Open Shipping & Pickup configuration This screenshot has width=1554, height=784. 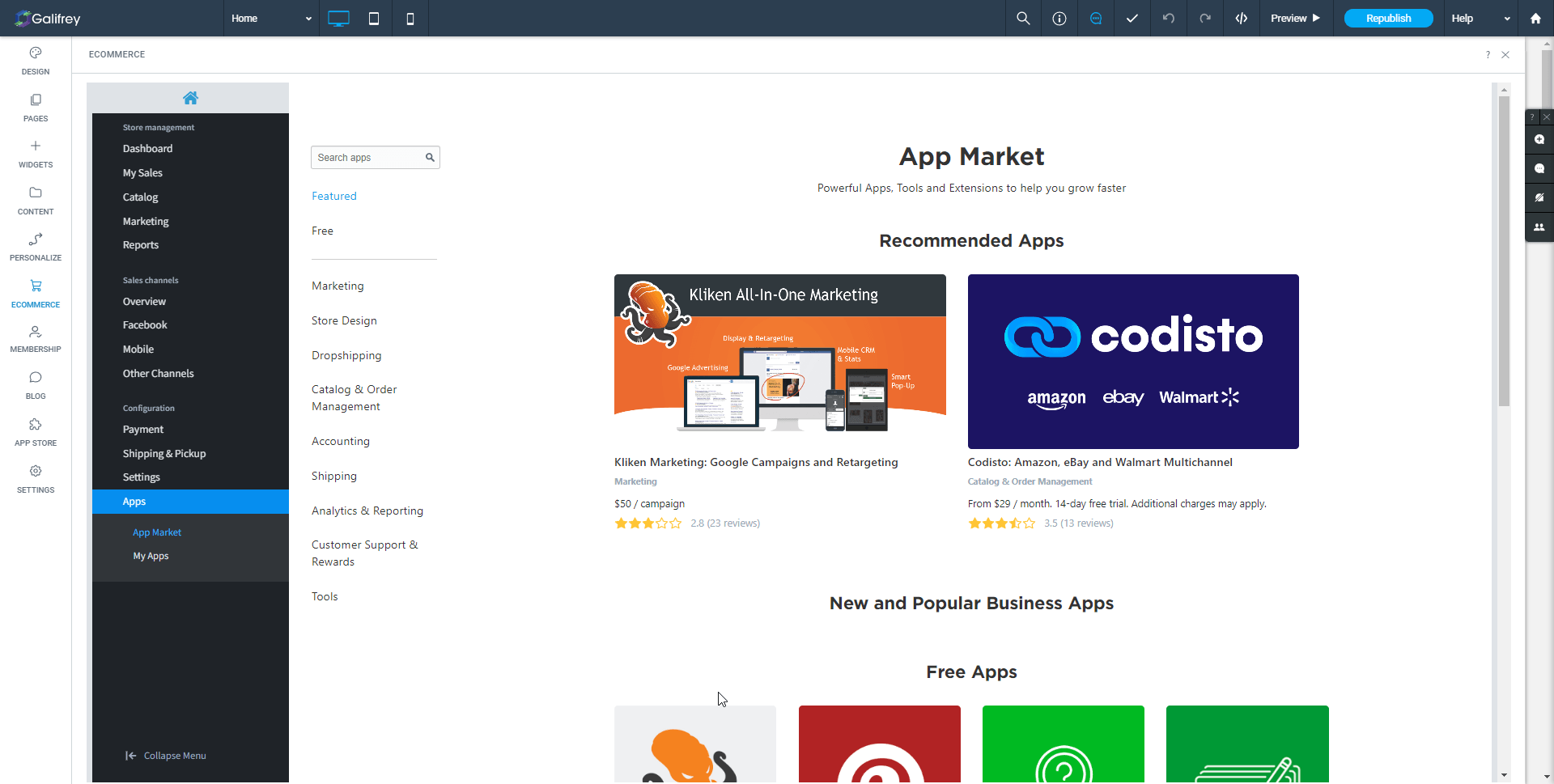pyautogui.click(x=164, y=454)
